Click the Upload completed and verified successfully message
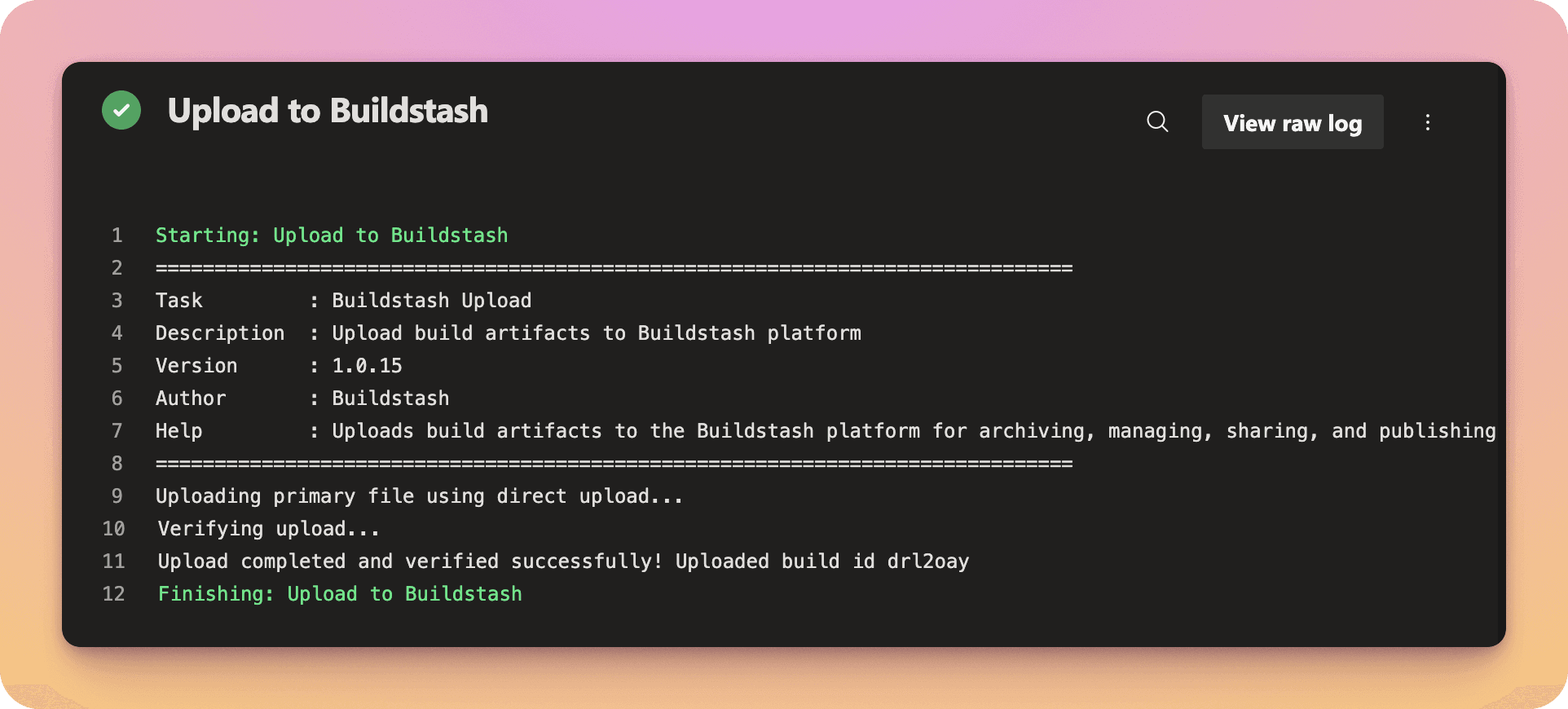 (x=562, y=561)
